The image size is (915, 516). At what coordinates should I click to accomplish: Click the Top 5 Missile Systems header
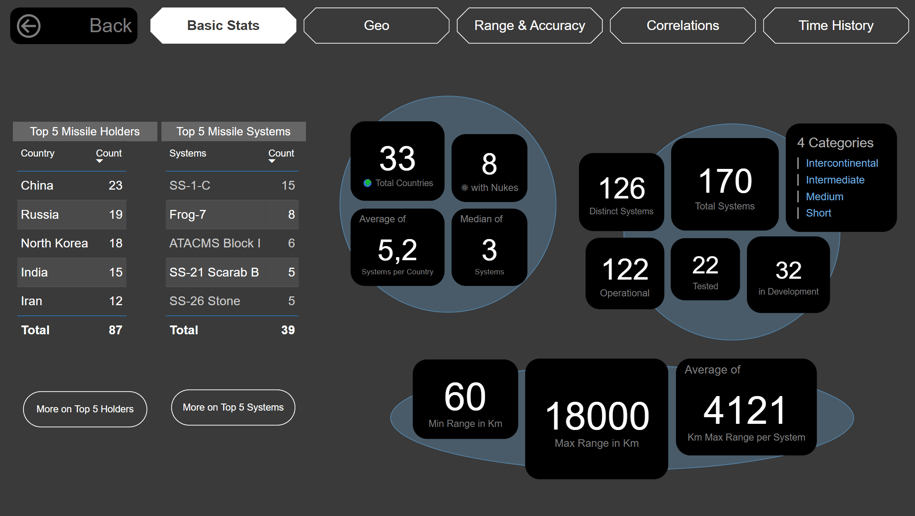pos(233,131)
